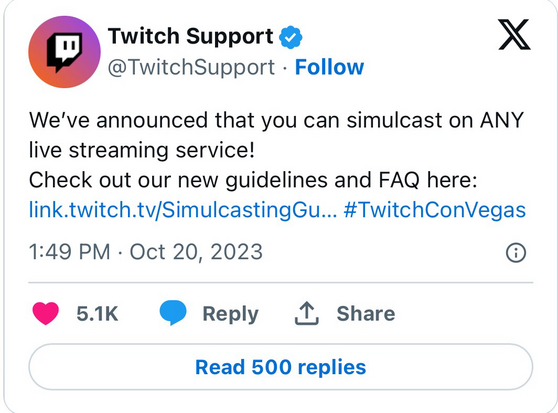This screenshot has height=413, width=558.
Task: Open the link.twitch.tv simulcasting guidelines link
Action: pos(183,210)
